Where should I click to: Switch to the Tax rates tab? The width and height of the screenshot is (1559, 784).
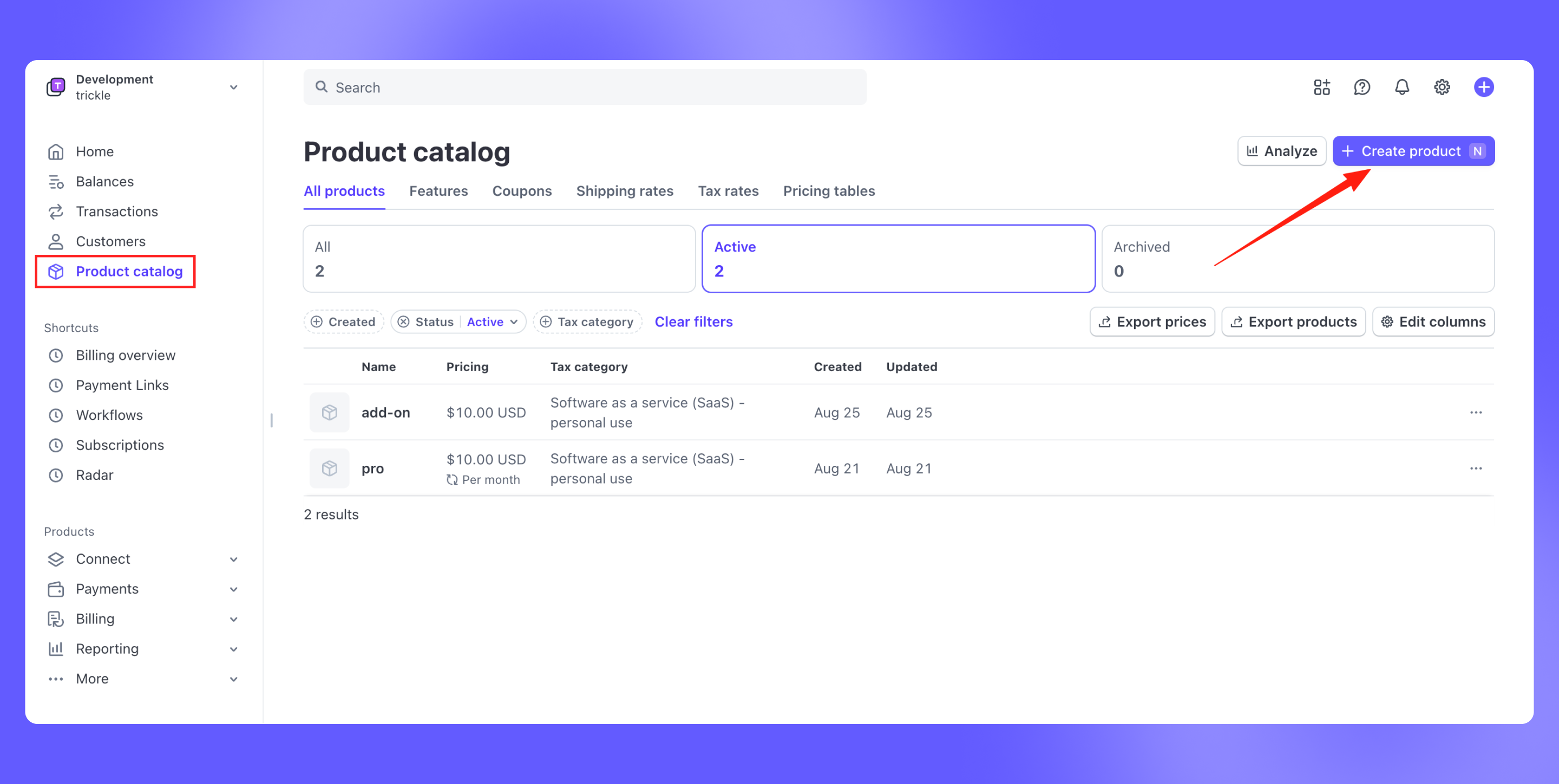[728, 191]
